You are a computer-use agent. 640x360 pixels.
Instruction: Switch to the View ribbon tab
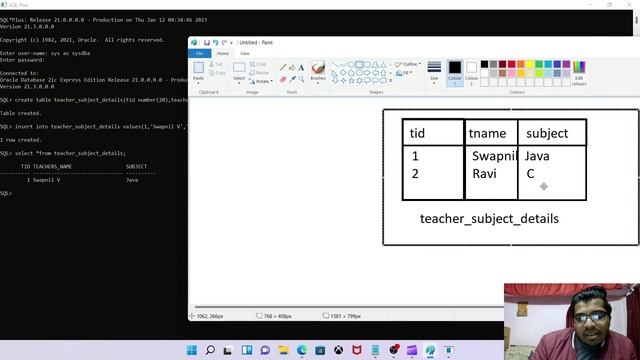click(x=244, y=53)
